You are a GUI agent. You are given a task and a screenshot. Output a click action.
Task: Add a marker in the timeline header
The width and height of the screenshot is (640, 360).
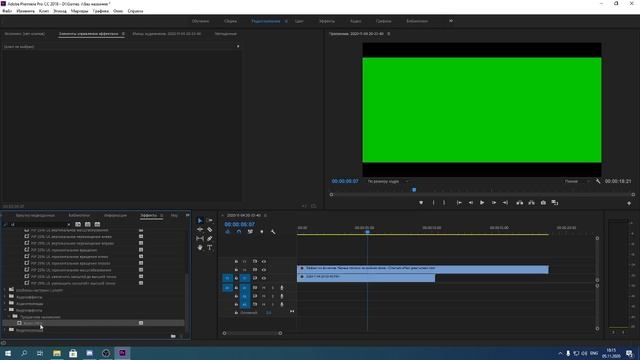click(x=262, y=232)
